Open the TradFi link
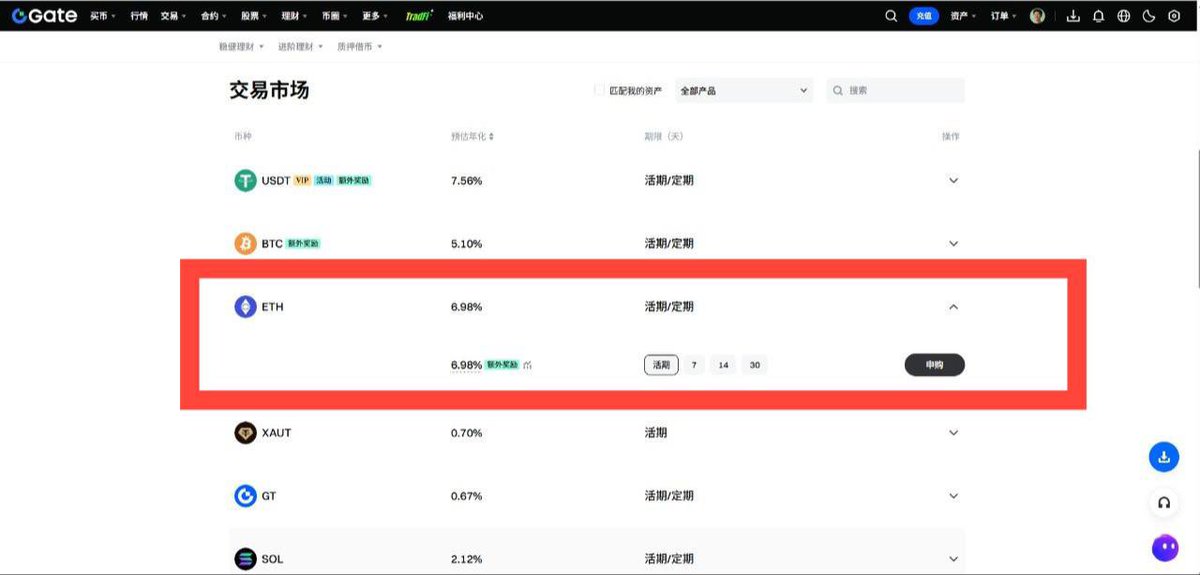Screen dimensions: 1200x575 coord(420,16)
